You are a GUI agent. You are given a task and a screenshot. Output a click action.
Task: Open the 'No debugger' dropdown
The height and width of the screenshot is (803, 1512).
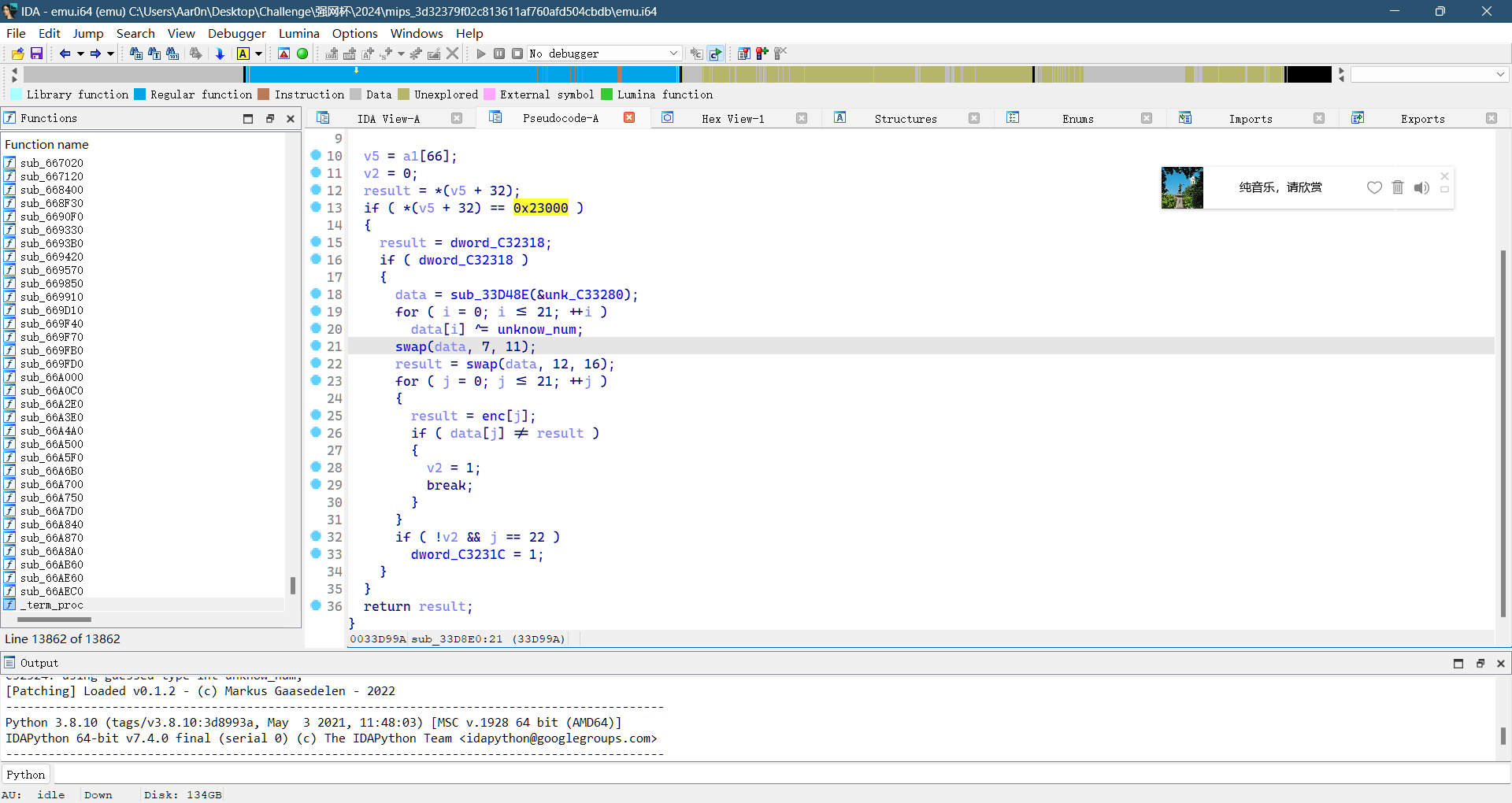pyautogui.click(x=604, y=54)
